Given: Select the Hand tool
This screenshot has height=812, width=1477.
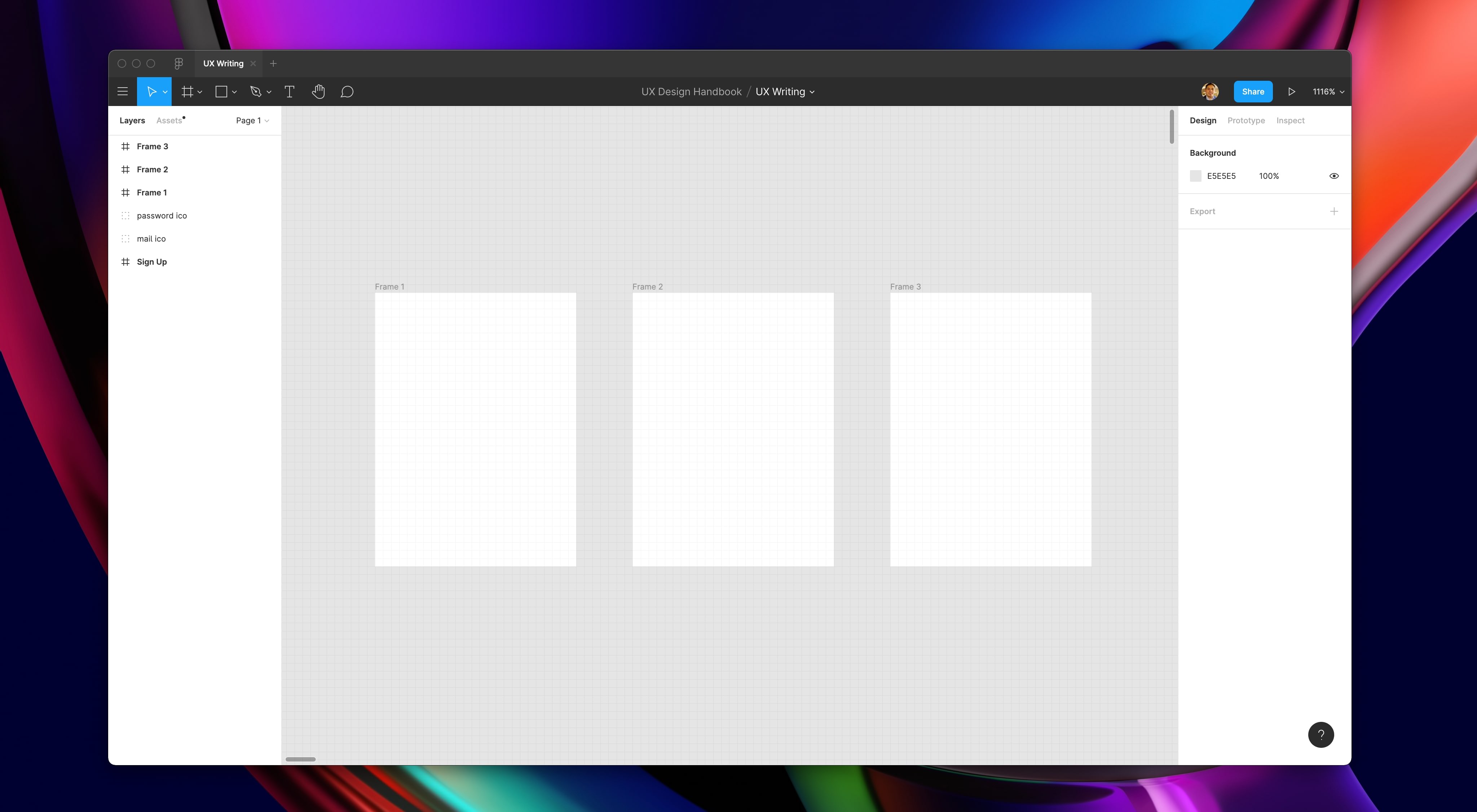Looking at the screenshot, I should [x=318, y=92].
